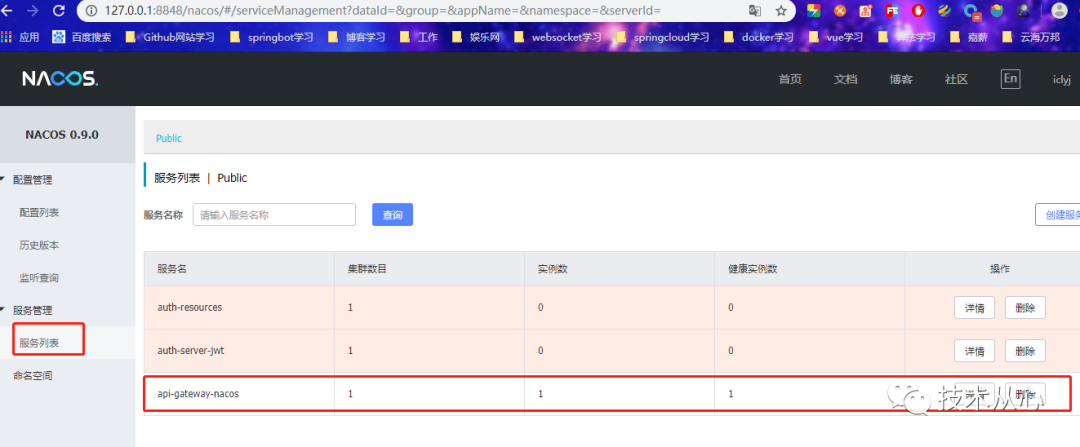Open the 嘉薪 bookmark folder
The image size is (1080, 447).
pyautogui.click(x=968, y=37)
